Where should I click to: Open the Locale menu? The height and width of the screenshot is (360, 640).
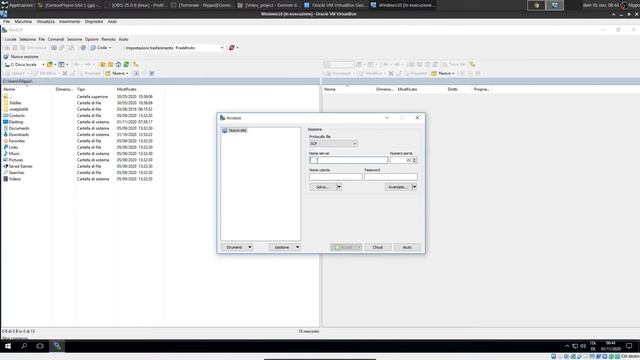click(x=11, y=39)
